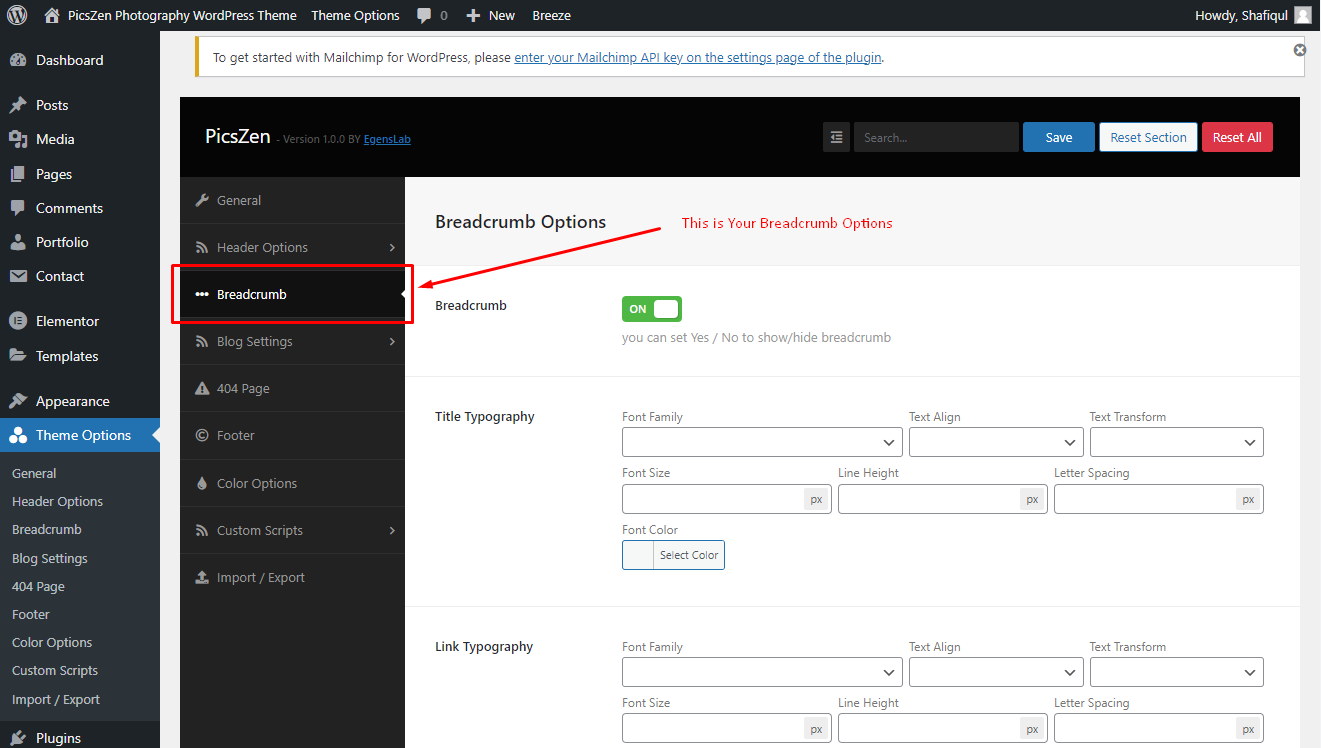Screen dimensions: 1321x748
Task: Click the Dashboard gauge icon
Action: (x=18, y=60)
